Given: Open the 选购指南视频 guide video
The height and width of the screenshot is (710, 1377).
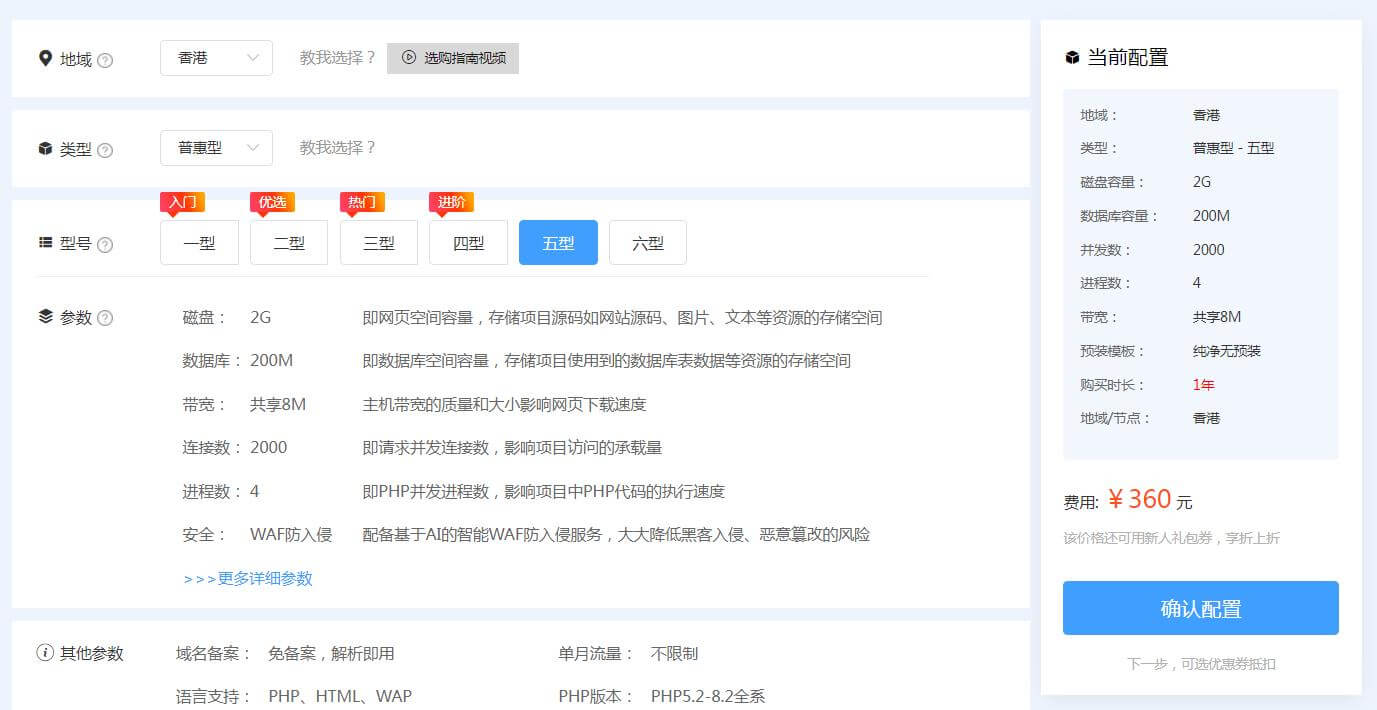Looking at the screenshot, I should (x=453, y=58).
